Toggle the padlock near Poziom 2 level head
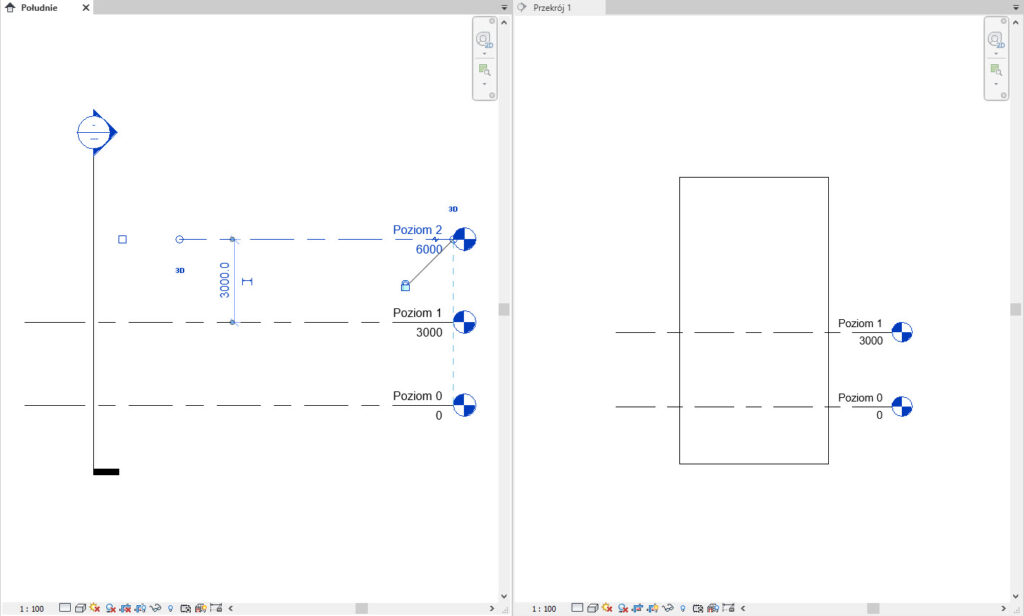Image resolution: width=1024 pixels, height=616 pixels. coord(405,285)
